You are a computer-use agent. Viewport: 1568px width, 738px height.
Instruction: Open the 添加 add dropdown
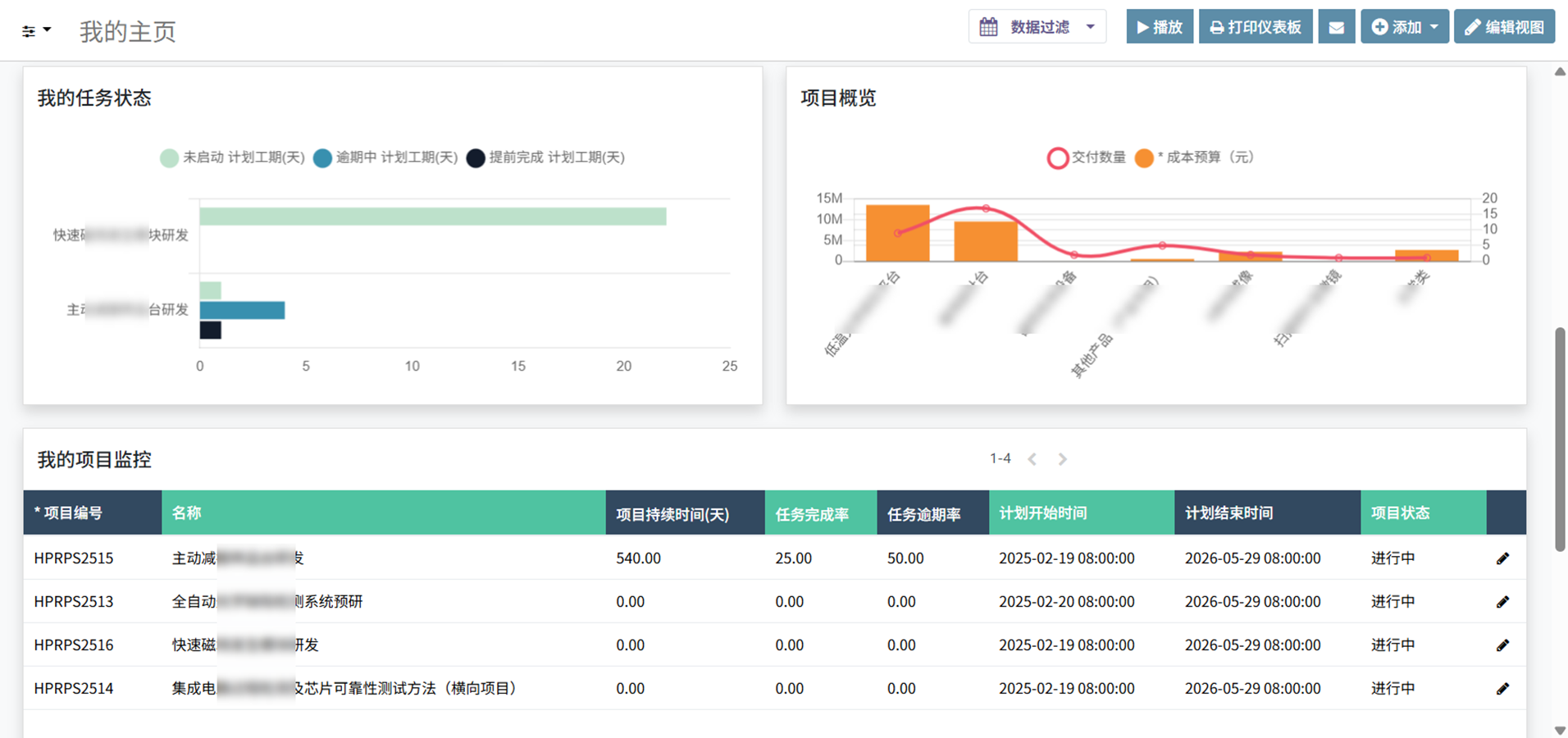tap(1405, 27)
